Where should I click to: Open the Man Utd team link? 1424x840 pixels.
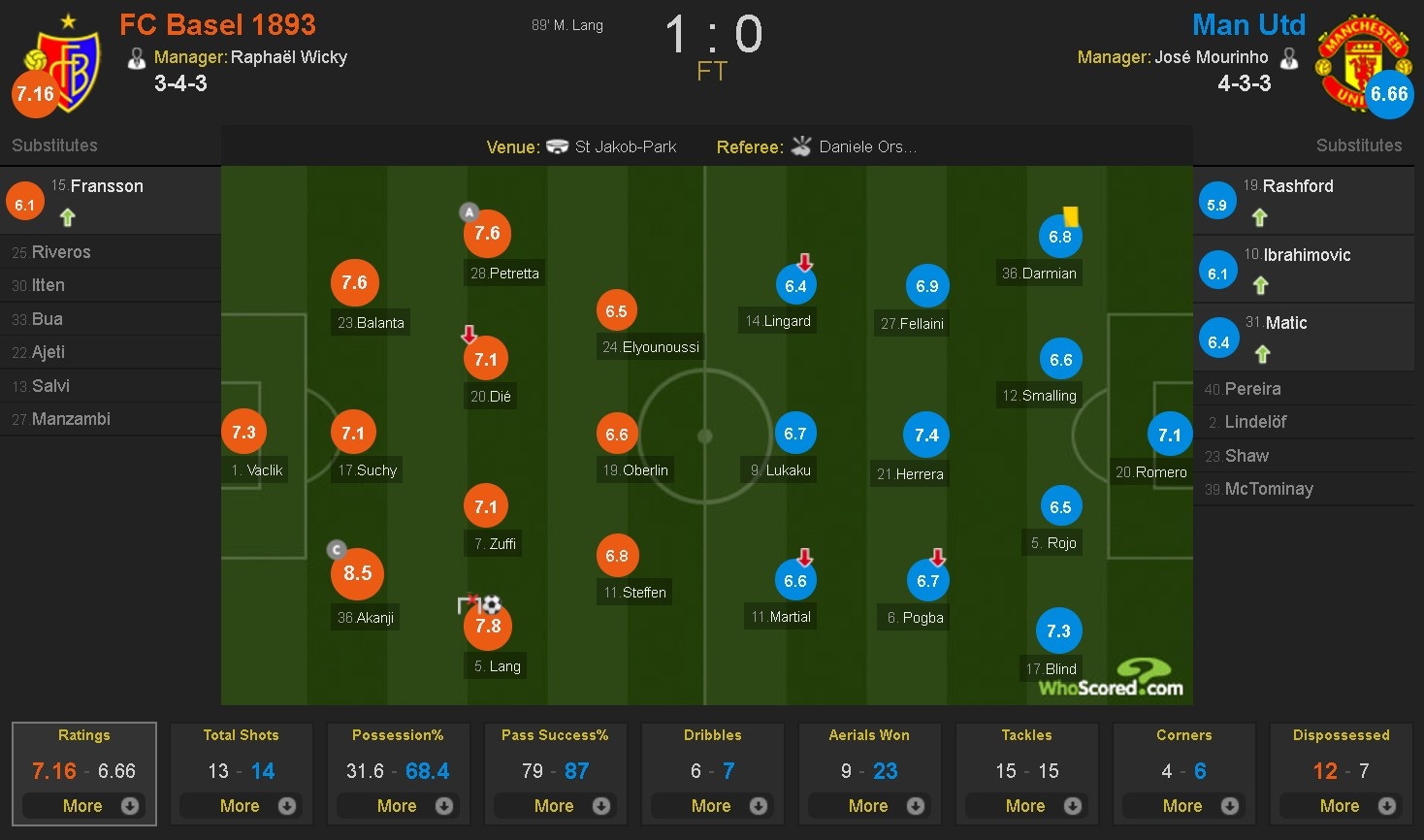pos(1248,24)
